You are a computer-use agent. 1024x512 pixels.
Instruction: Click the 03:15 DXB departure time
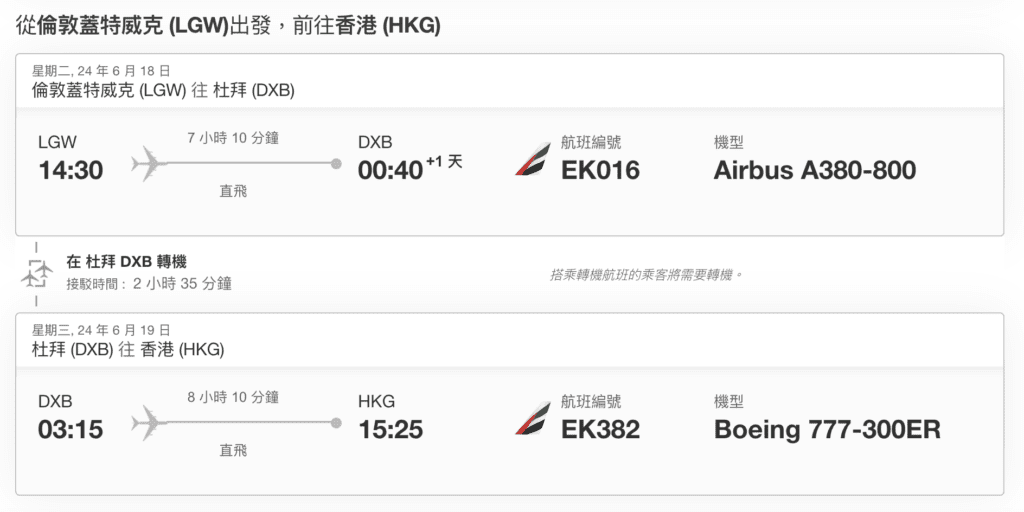point(71,430)
